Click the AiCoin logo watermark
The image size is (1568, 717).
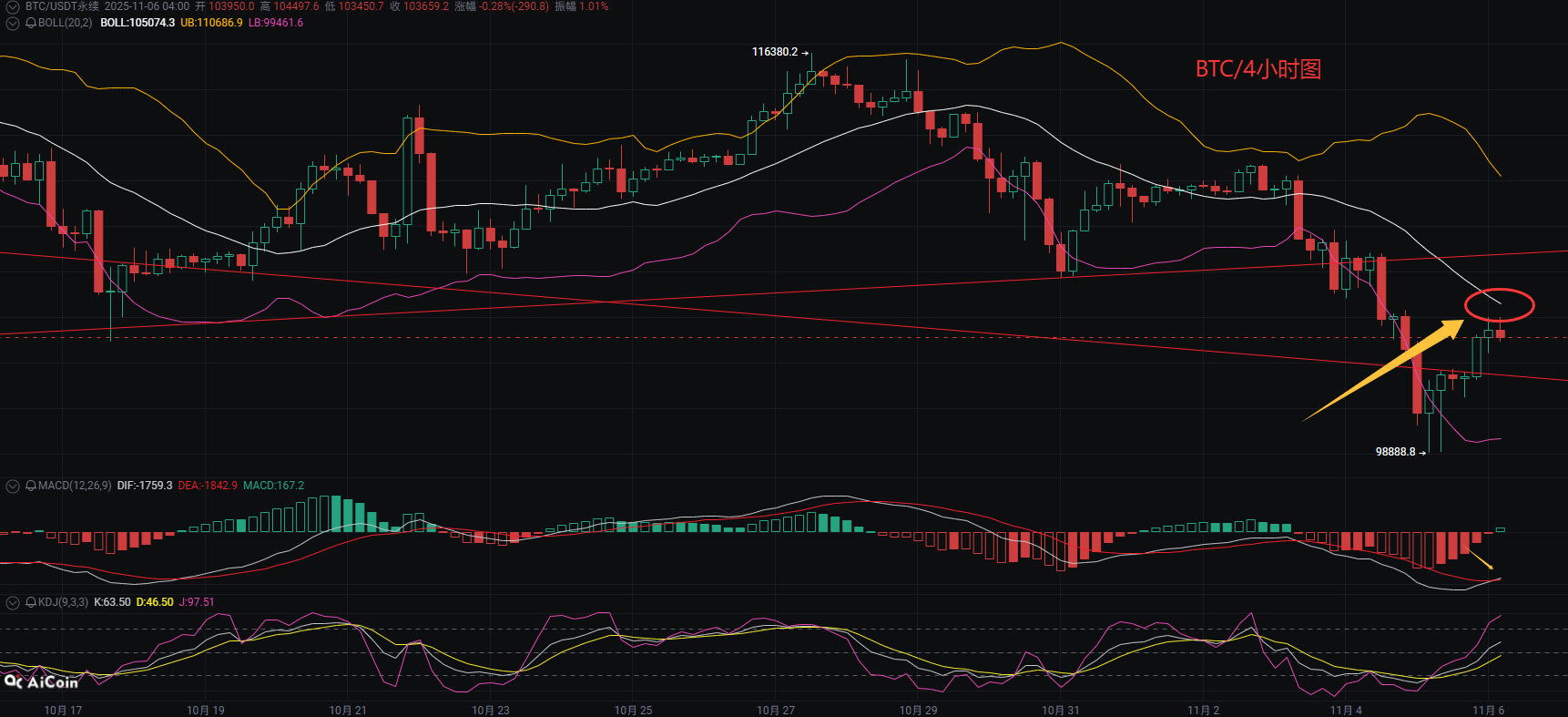point(42,681)
